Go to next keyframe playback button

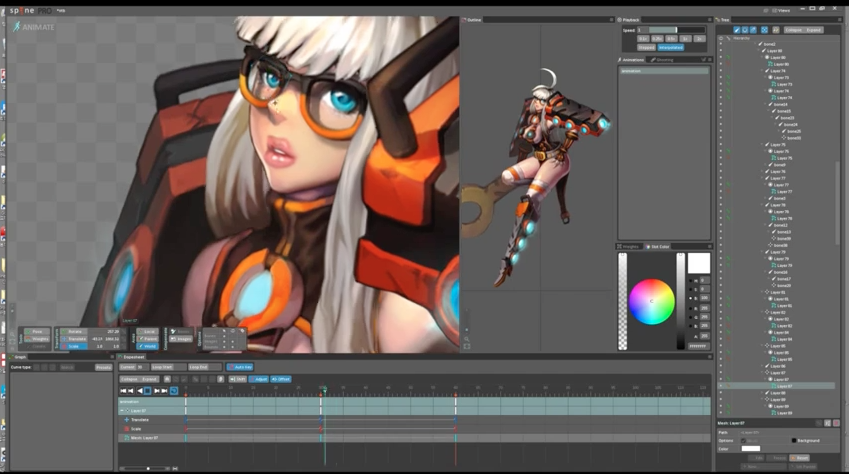[157, 391]
